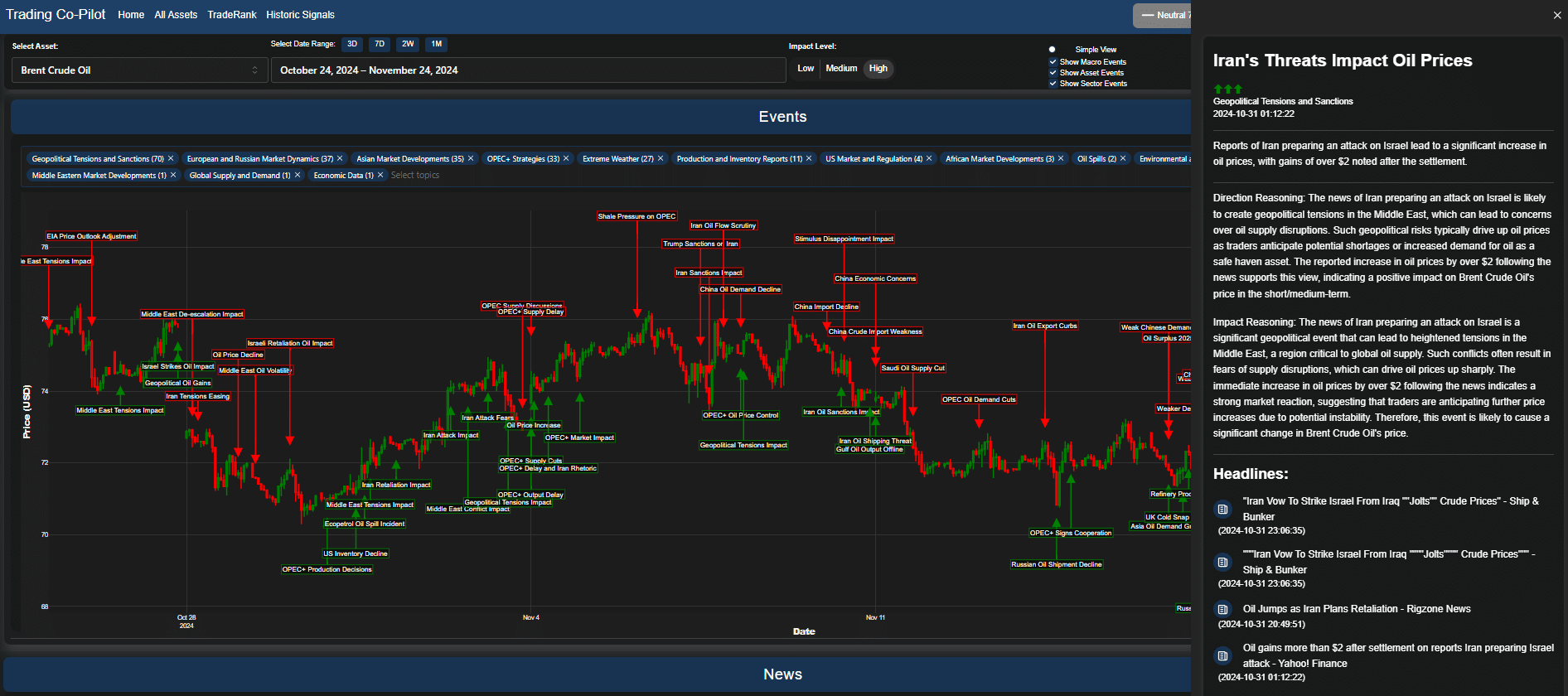Set date range to 7D
This screenshot has height=696, width=1568.
[380, 44]
